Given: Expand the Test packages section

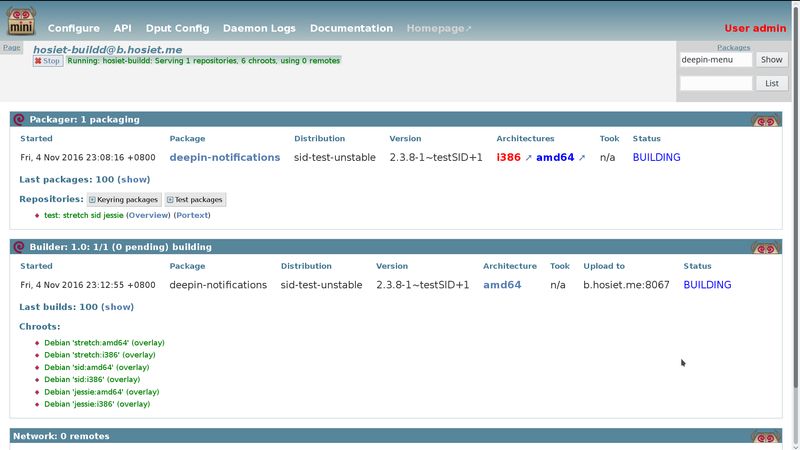Looking at the screenshot, I should click(195, 199).
